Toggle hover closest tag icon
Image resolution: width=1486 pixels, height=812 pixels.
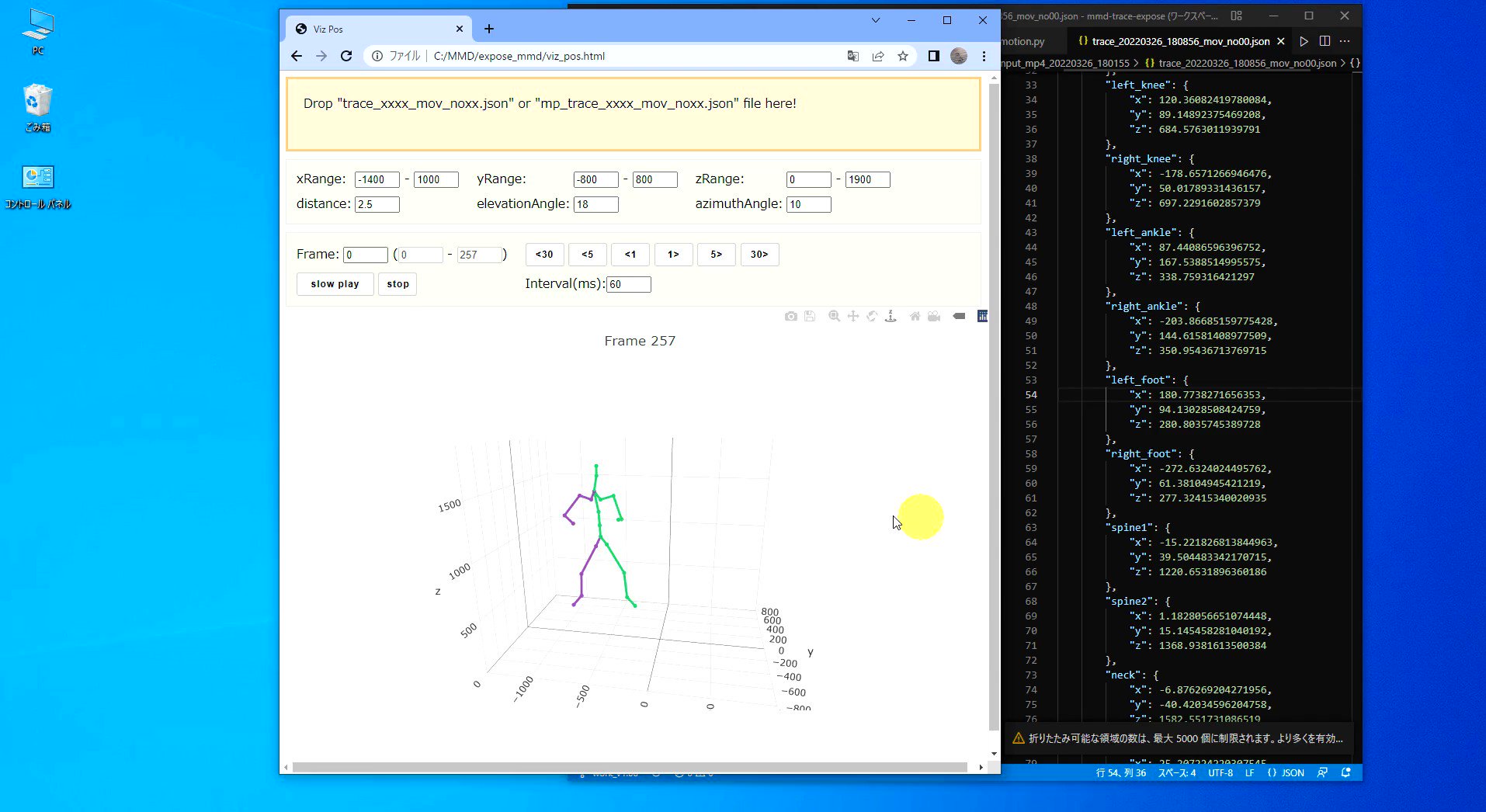960,316
